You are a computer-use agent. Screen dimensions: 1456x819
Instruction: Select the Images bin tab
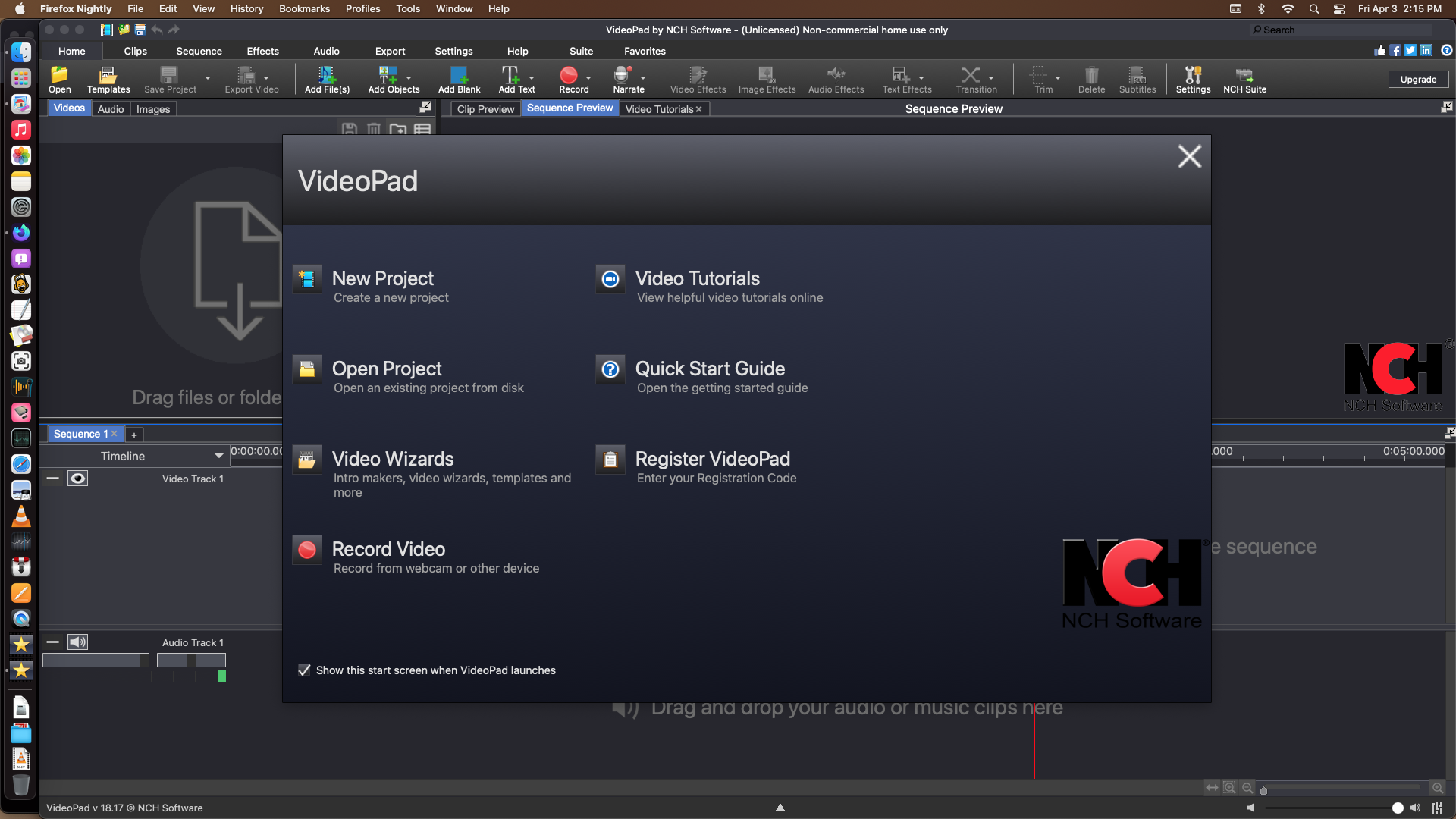pyautogui.click(x=153, y=109)
